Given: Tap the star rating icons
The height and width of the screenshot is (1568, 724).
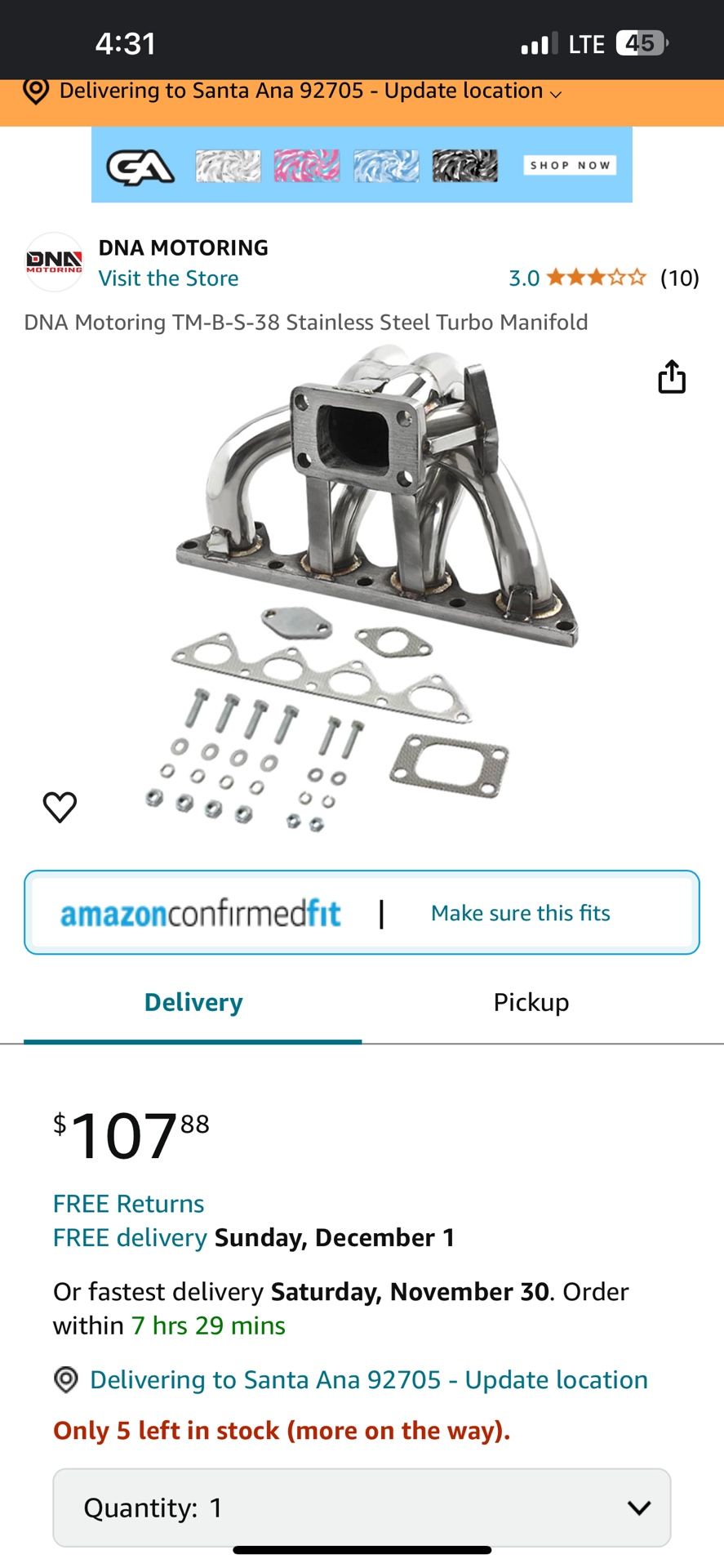Looking at the screenshot, I should (597, 278).
